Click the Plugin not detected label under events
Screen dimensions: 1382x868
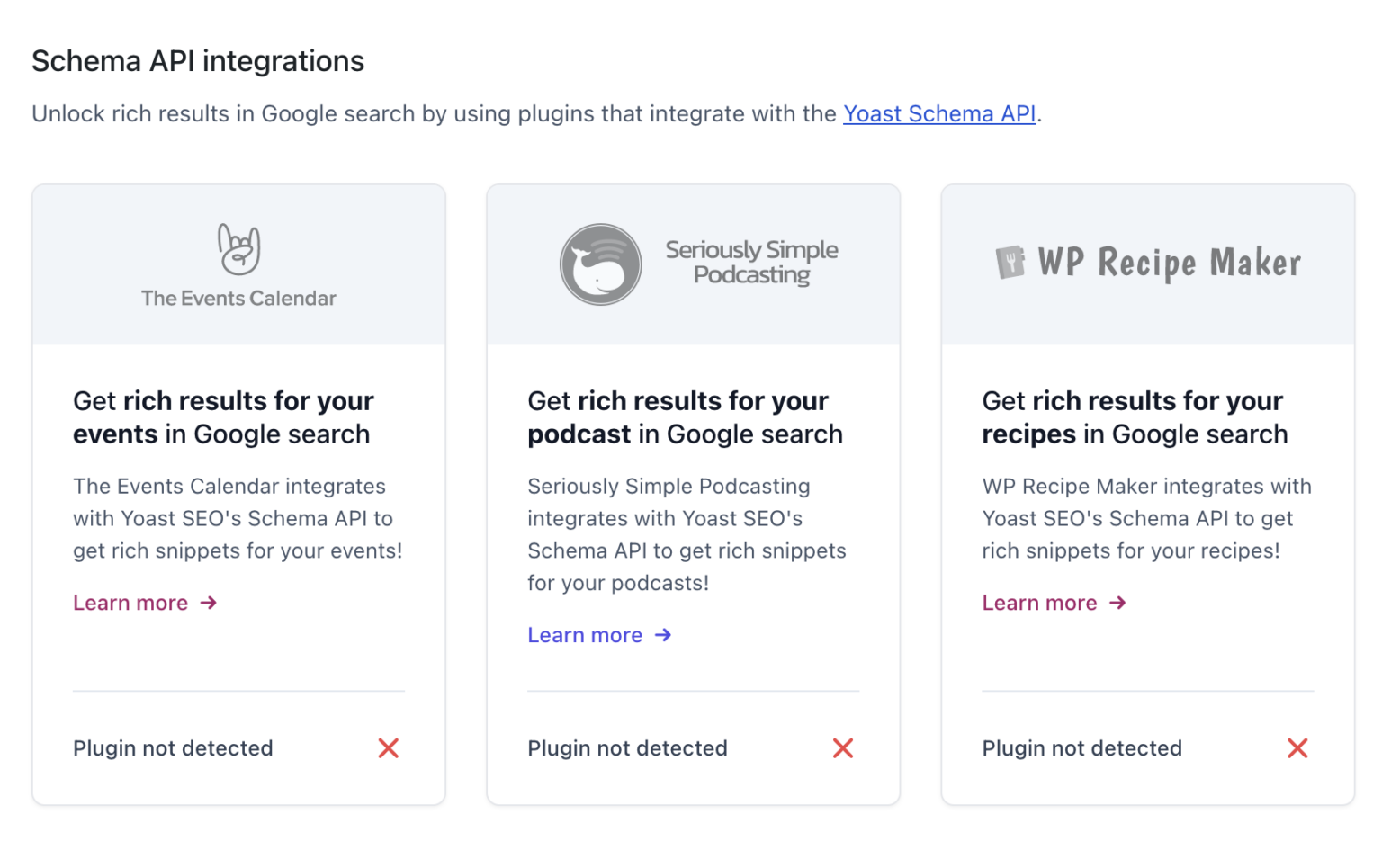click(173, 747)
